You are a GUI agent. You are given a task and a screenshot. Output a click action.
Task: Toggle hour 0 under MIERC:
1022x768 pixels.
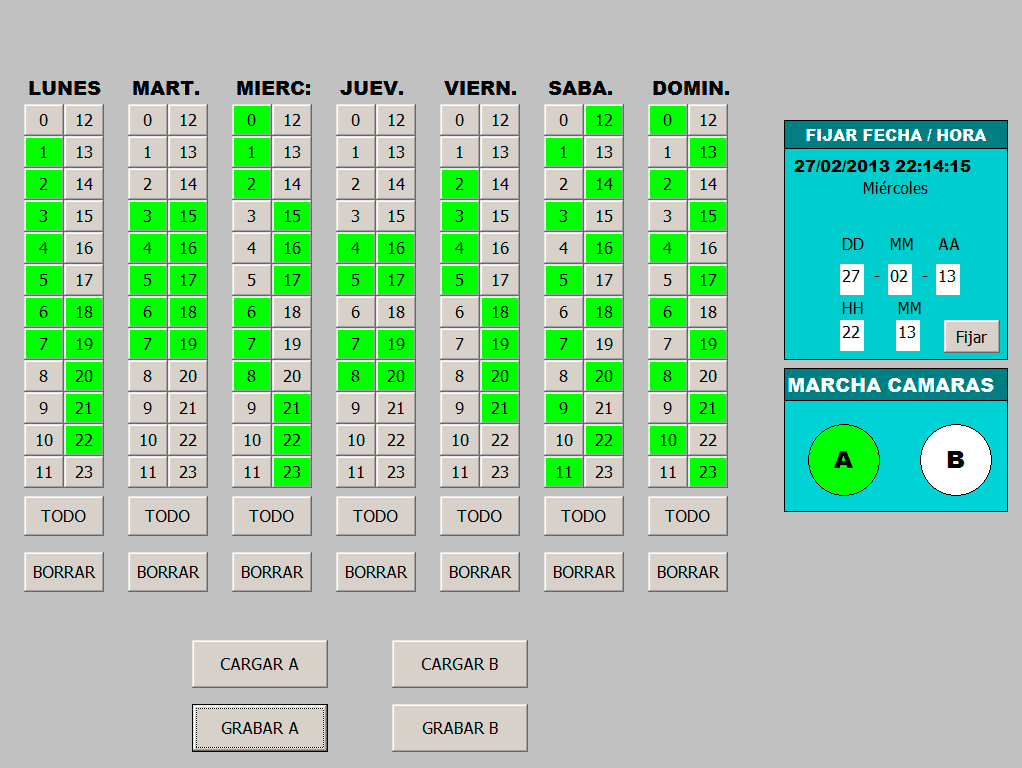point(252,121)
